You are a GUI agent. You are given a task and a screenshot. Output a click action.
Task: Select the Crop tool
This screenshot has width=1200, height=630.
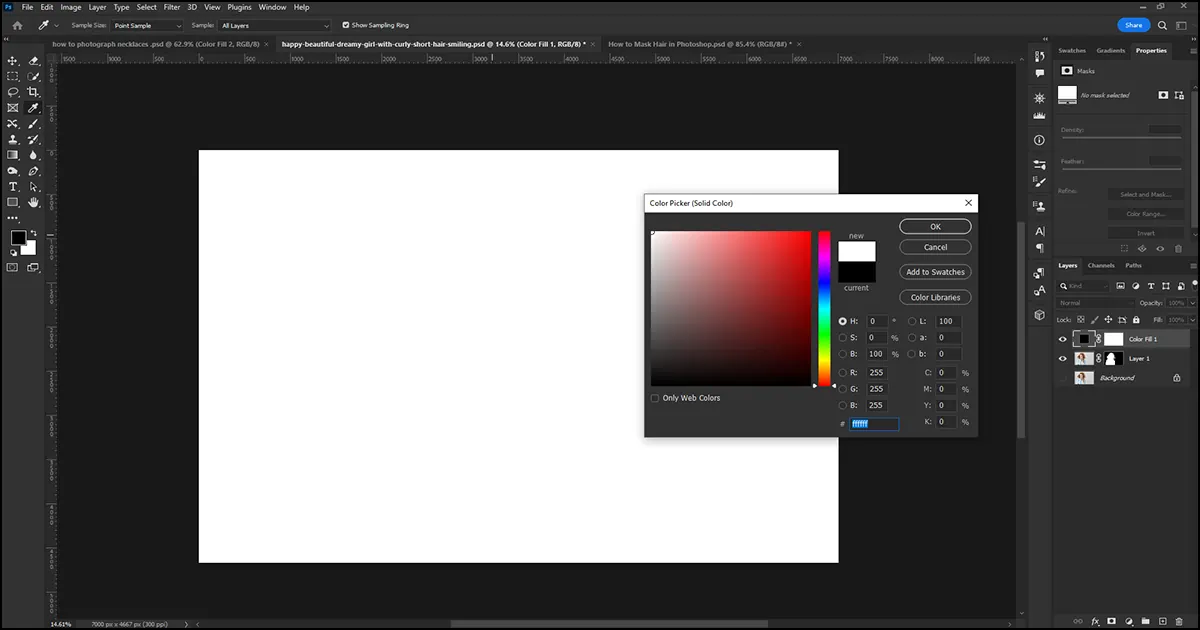[33, 93]
